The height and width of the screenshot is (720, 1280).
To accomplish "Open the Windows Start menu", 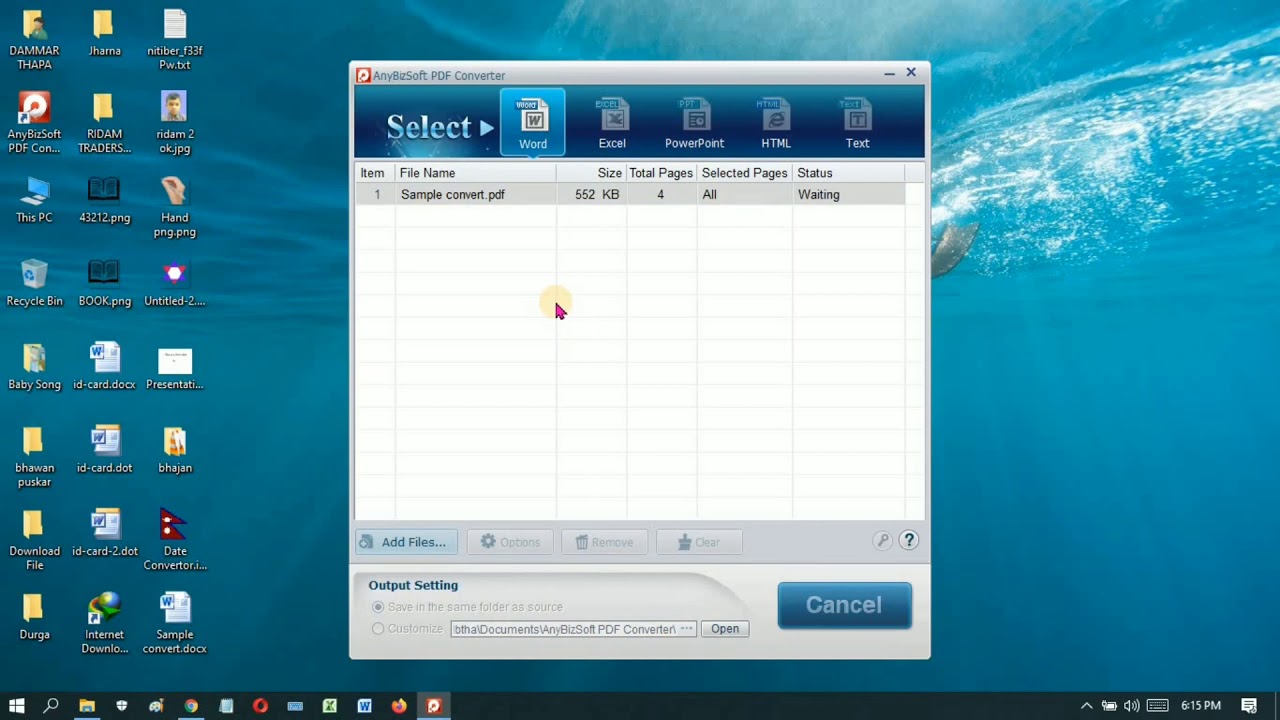I will pyautogui.click(x=16, y=706).
